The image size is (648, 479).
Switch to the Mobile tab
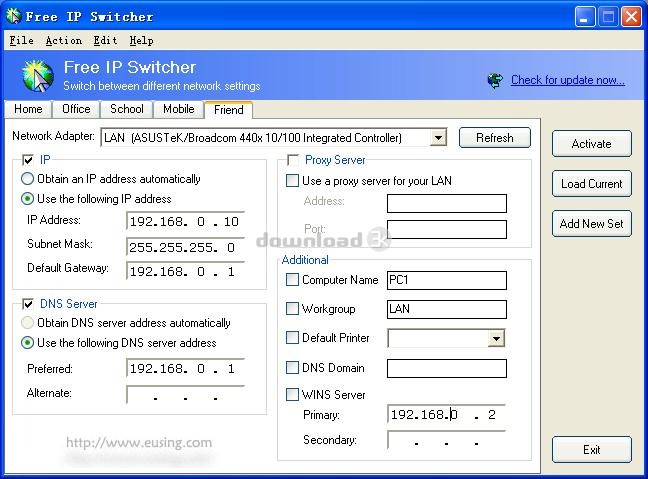pyautogui.click(x=179, y=109)
